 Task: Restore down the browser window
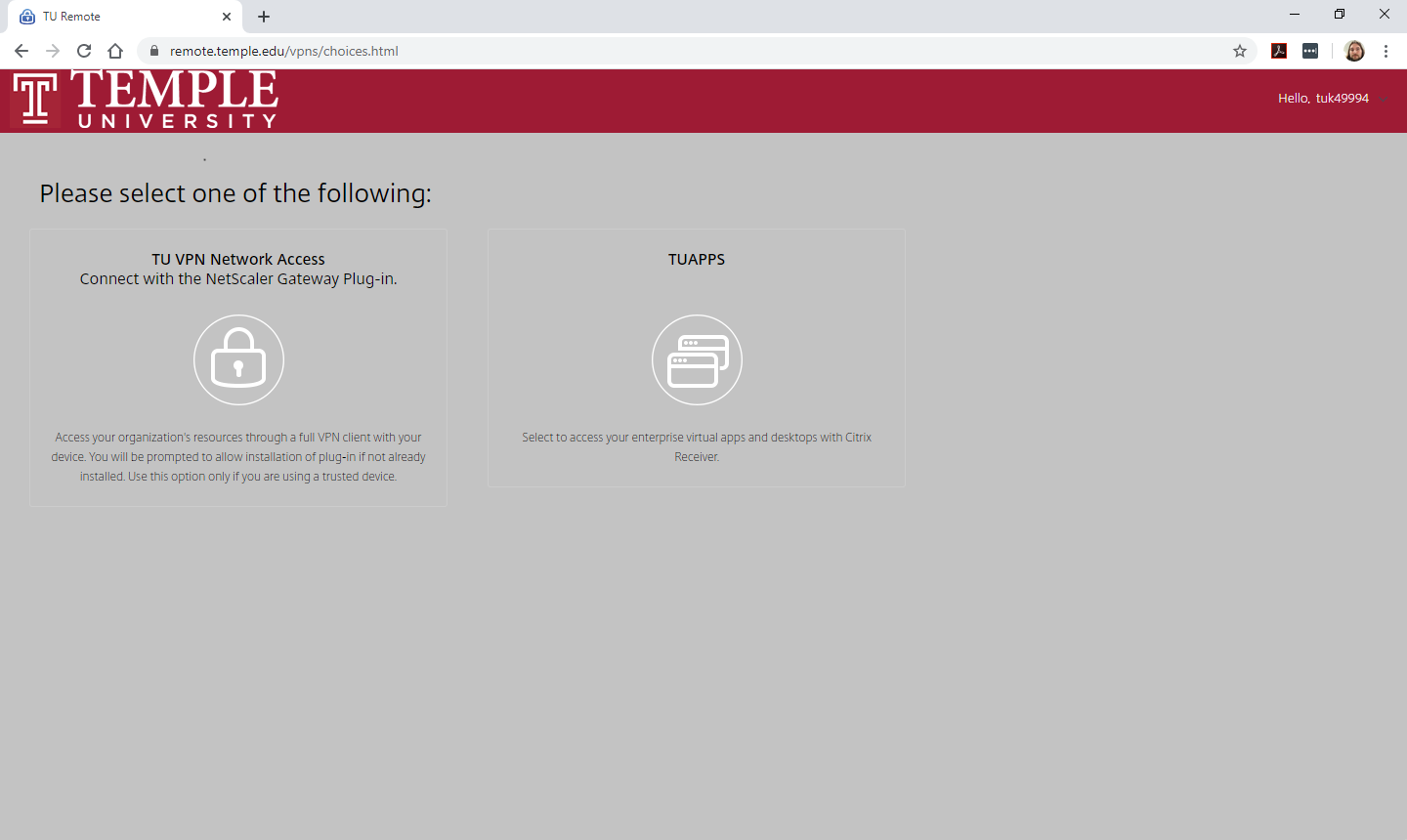point(1340,15)
